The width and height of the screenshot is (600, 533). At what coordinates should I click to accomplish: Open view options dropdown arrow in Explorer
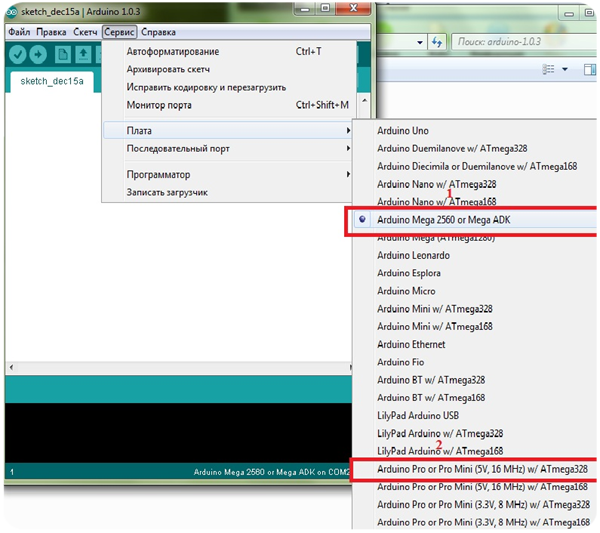565,69
